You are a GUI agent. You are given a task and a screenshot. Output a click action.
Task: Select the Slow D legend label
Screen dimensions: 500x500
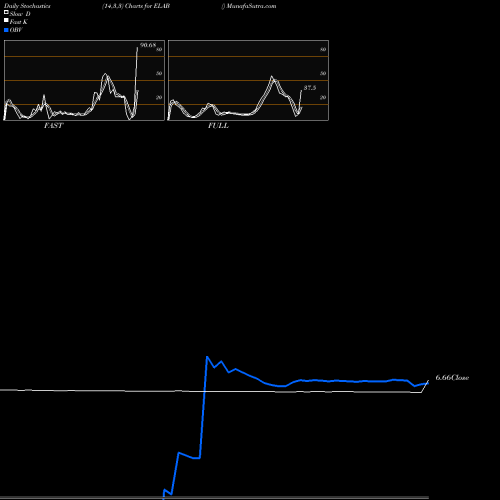point(20,14)
